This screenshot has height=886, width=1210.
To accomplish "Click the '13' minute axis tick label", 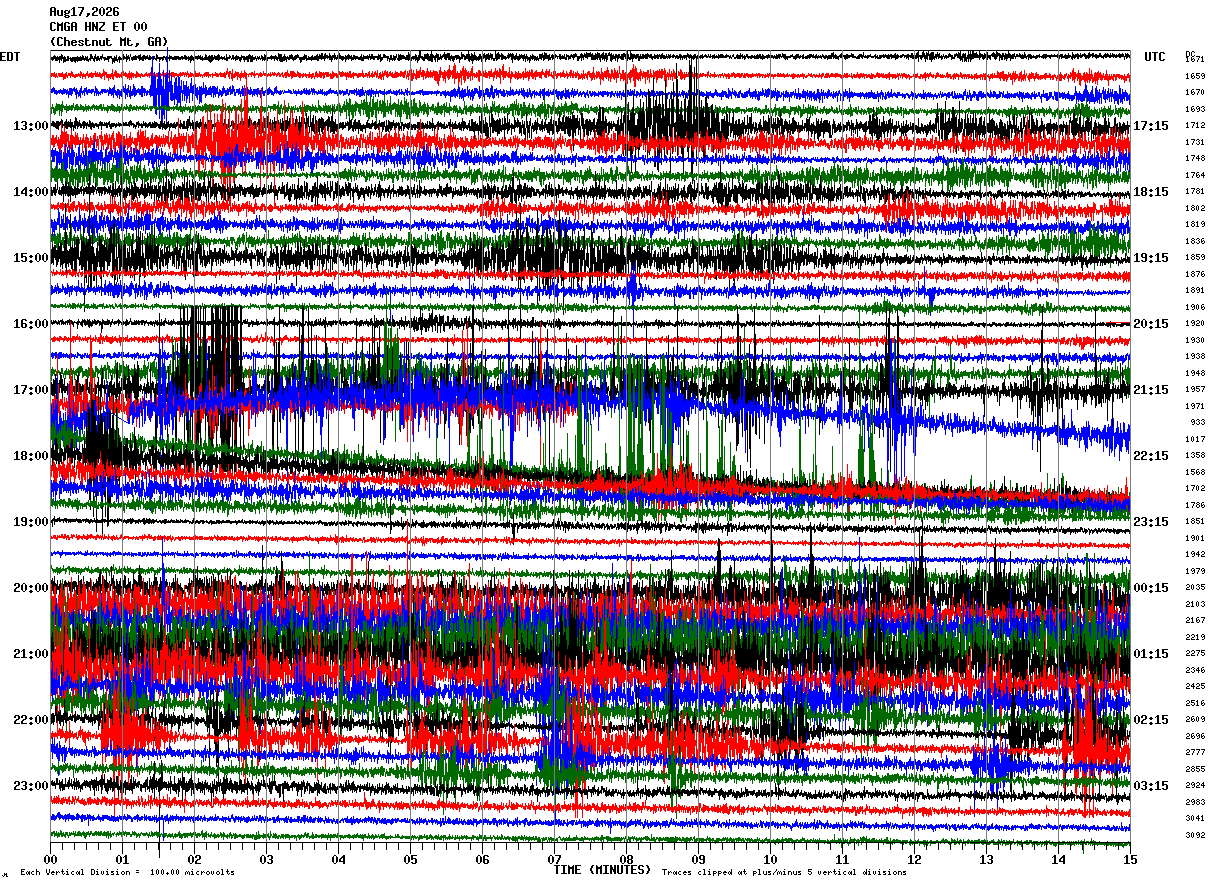I will click(x=986, y=859).
